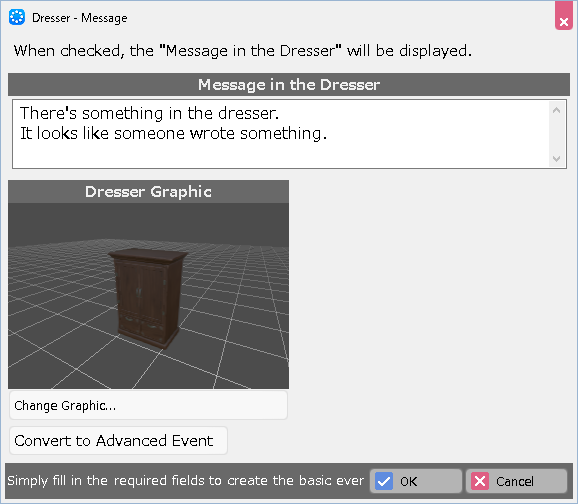Convert to Advanced Event
The height and width of the screenshot is (504, 578).
[118, 441]
